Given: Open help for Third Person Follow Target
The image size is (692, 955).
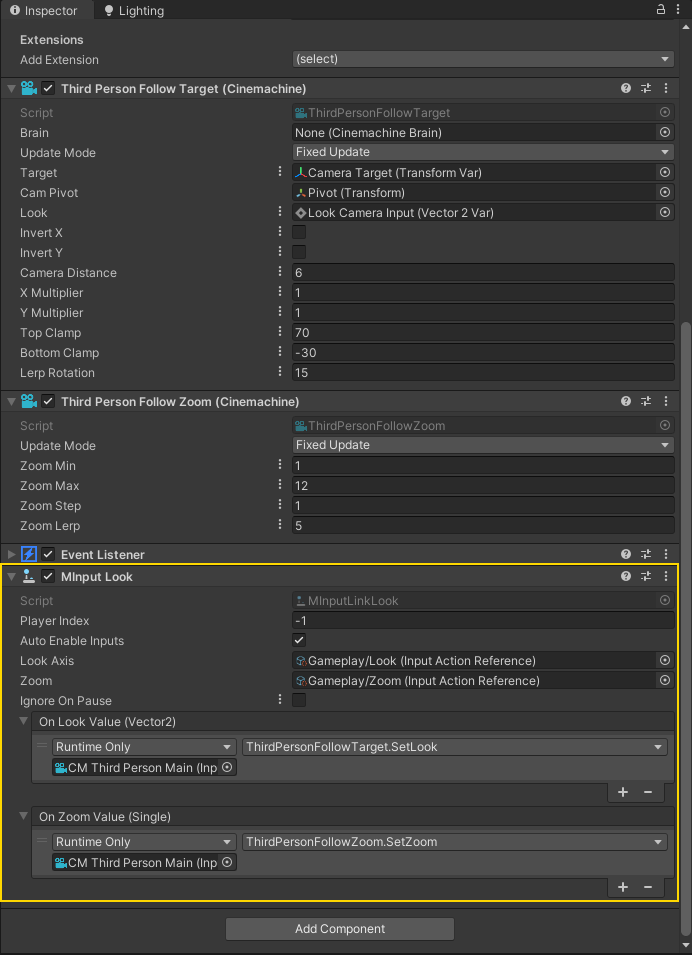Looking at the screenshot, I should pos(626,89).
